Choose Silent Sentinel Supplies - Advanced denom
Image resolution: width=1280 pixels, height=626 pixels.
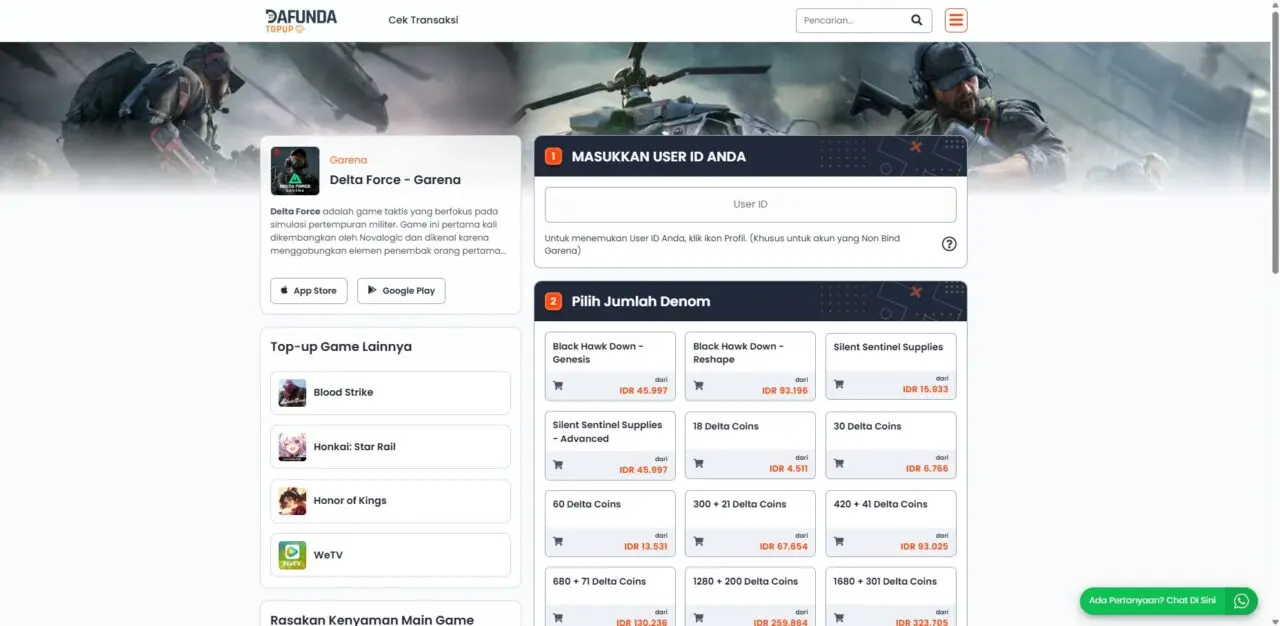(x=610, y=445)
